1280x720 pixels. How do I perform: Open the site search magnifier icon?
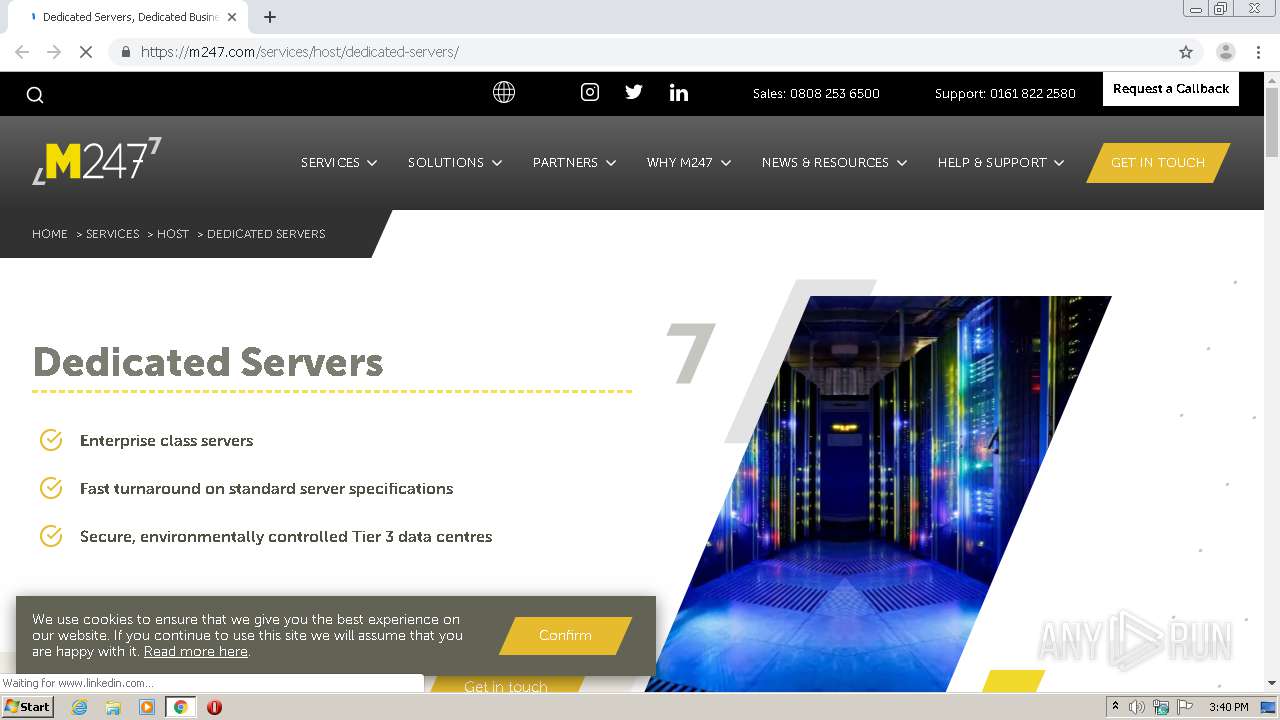(35, 95)
